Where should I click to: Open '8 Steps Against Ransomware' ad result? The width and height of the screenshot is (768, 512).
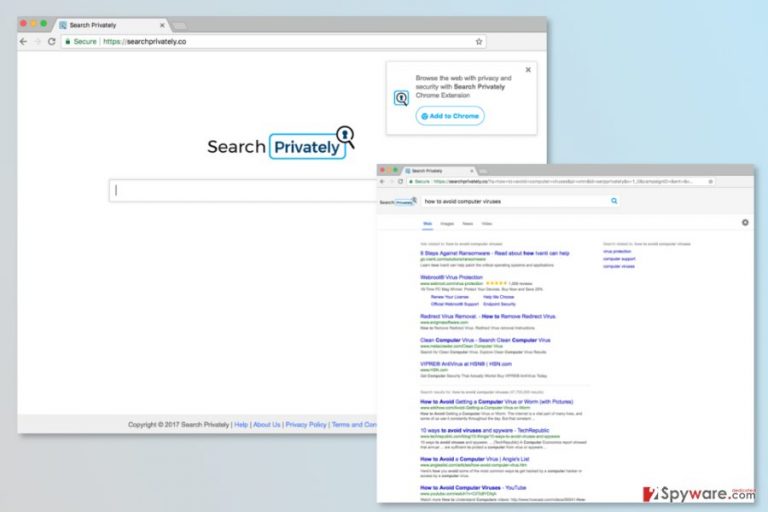(x=495, y=253)
